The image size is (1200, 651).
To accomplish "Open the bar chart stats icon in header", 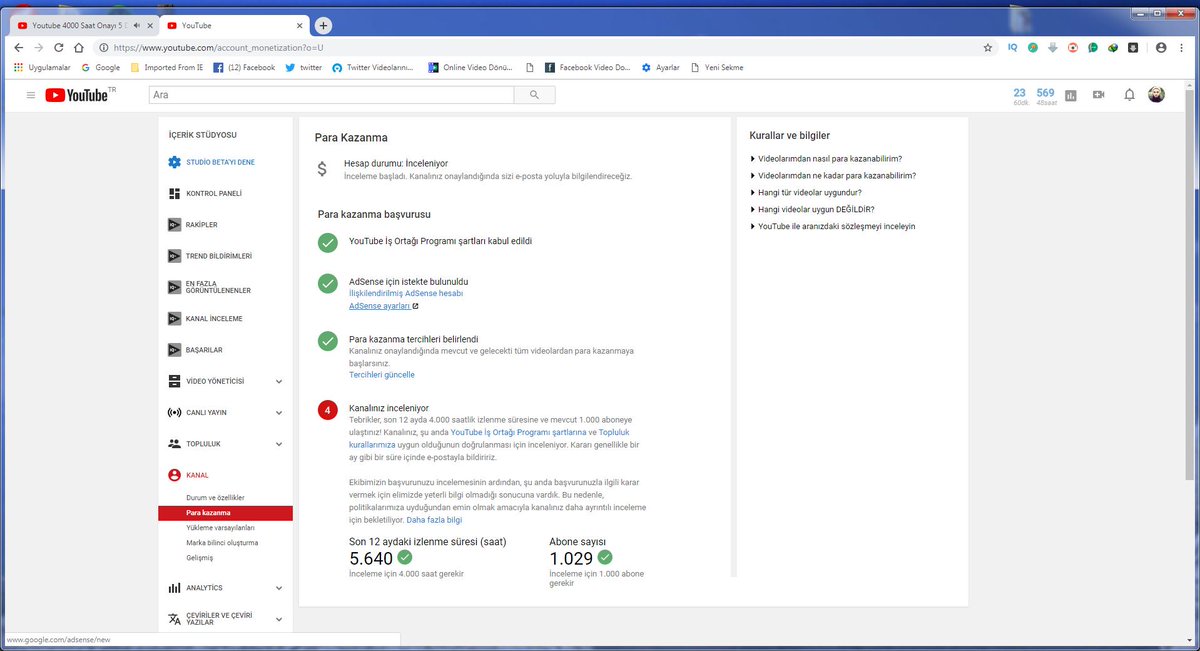I will click(x=1071, y=95).
